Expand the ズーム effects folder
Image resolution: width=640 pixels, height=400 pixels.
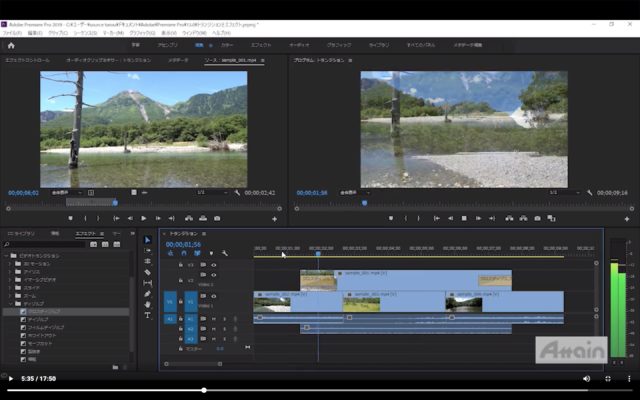(x=10, y=295)
